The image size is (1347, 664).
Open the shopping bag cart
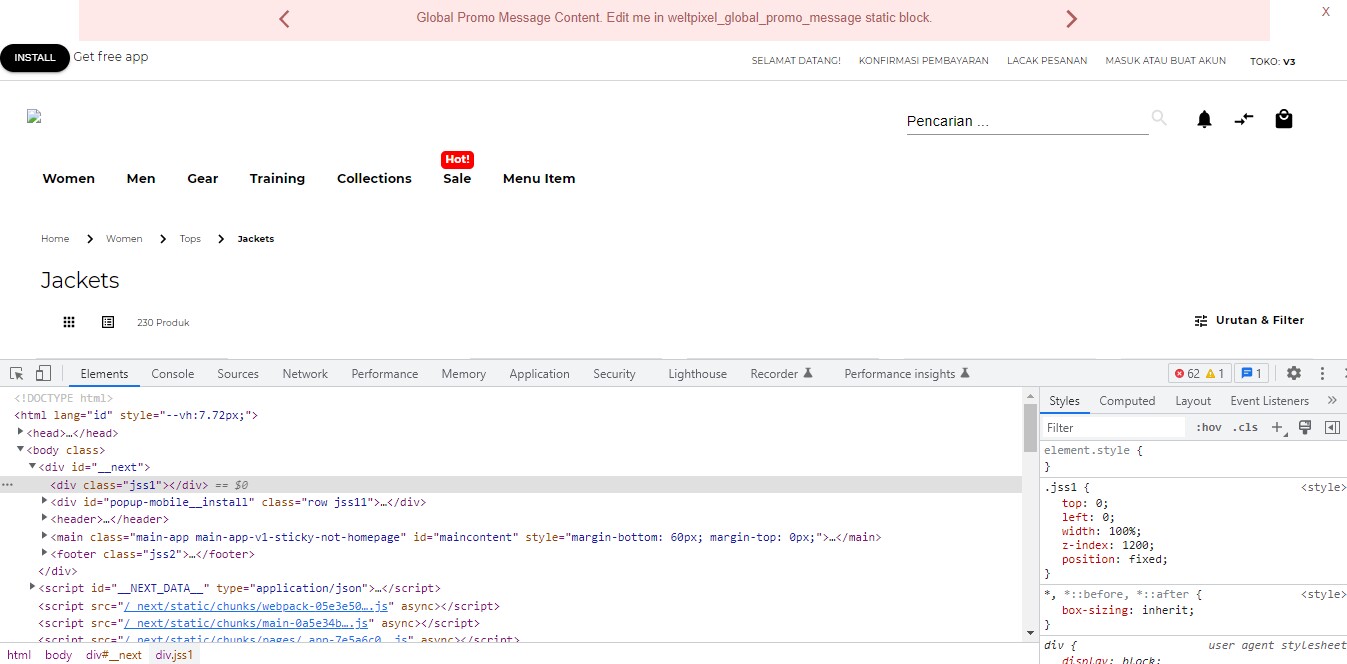point(1284,119)
